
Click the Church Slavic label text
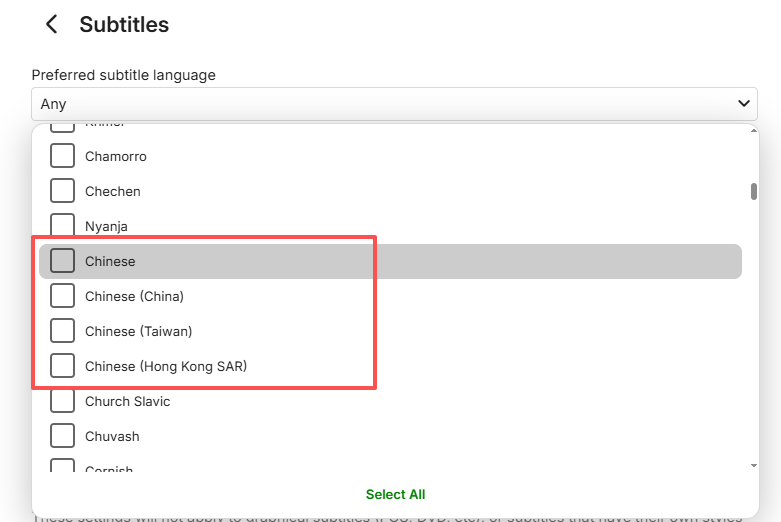pos(127,401)
